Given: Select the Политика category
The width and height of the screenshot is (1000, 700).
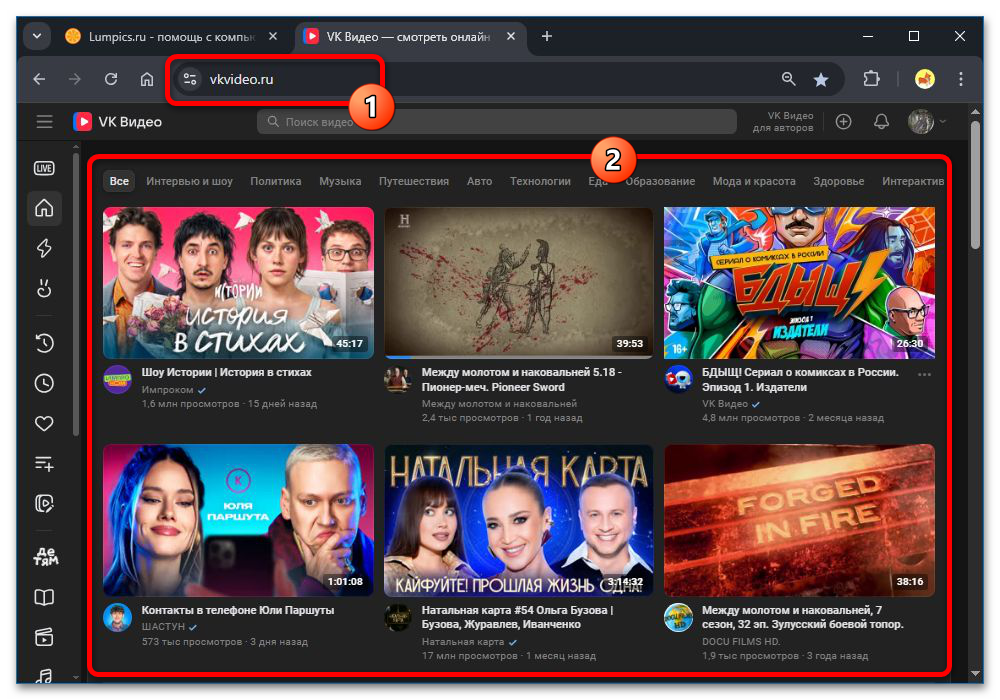Looking at the screenshot, I should (276, 181).
